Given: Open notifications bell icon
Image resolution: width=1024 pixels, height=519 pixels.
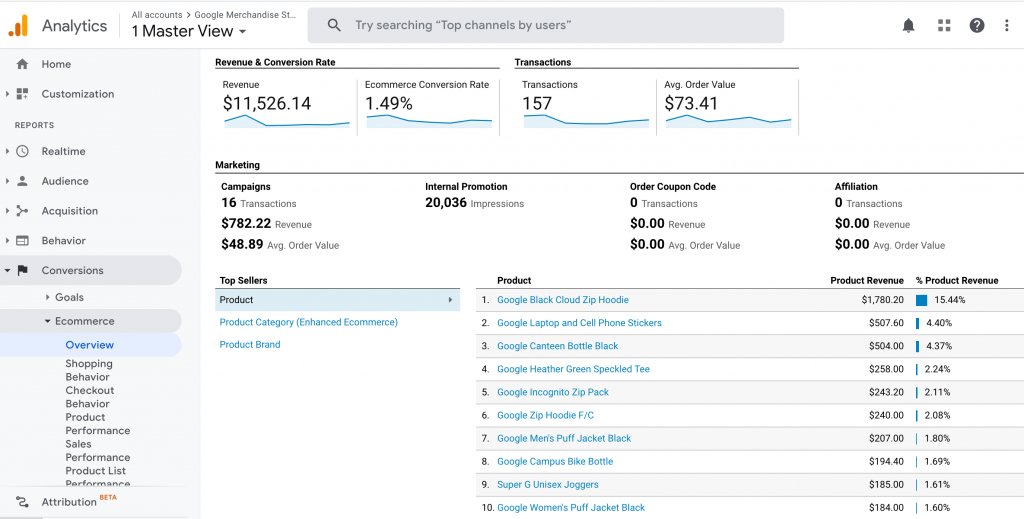Looking at the screenshot, I should tap(908, 25).
